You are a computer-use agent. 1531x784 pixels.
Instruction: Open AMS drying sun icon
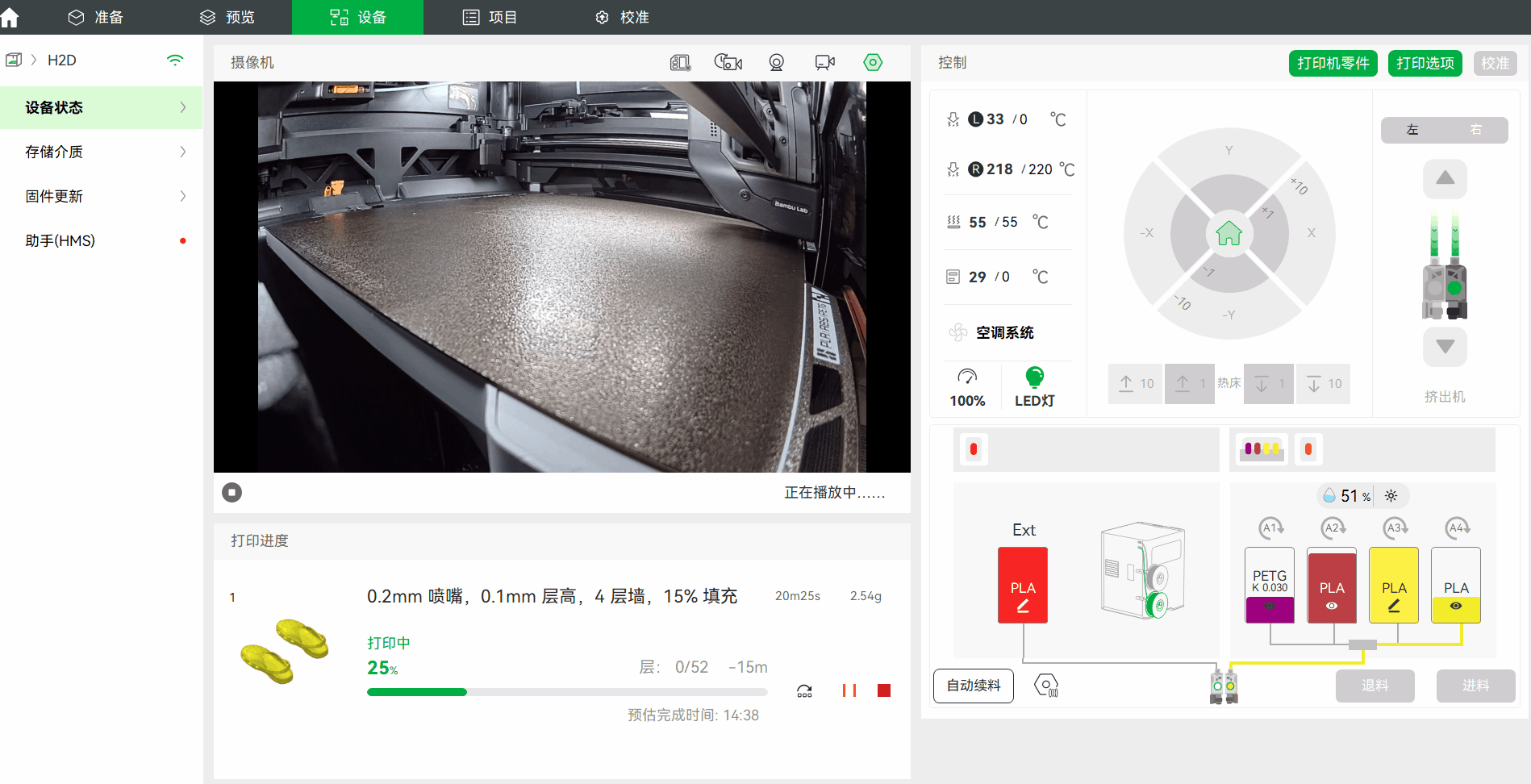tap(1391, 496)
